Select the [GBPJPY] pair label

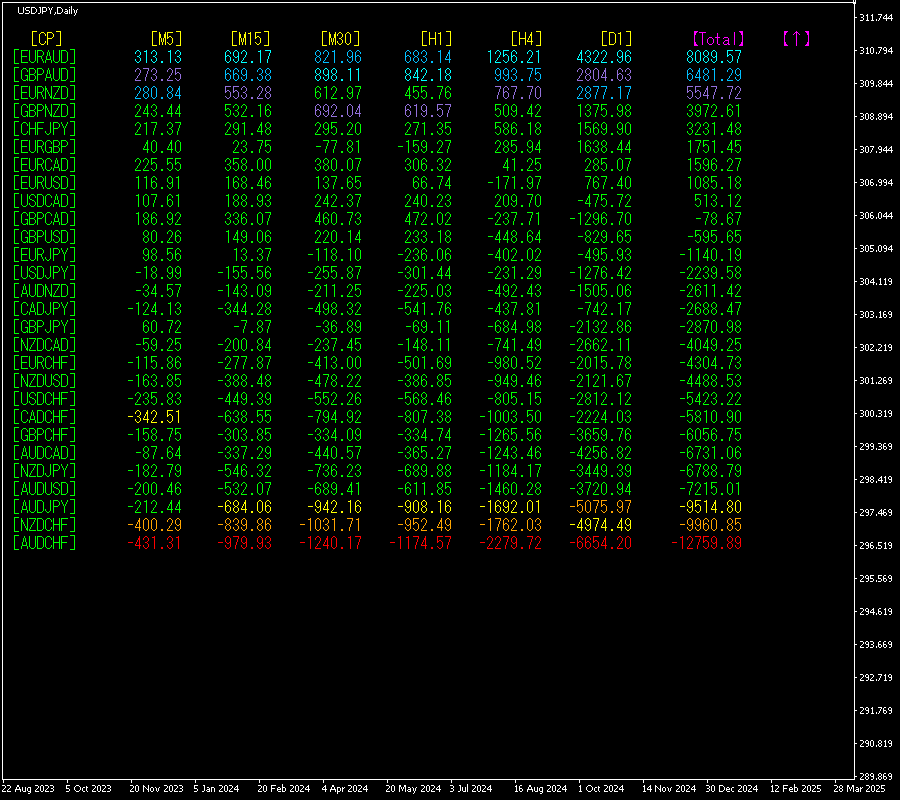pos(44,327)
